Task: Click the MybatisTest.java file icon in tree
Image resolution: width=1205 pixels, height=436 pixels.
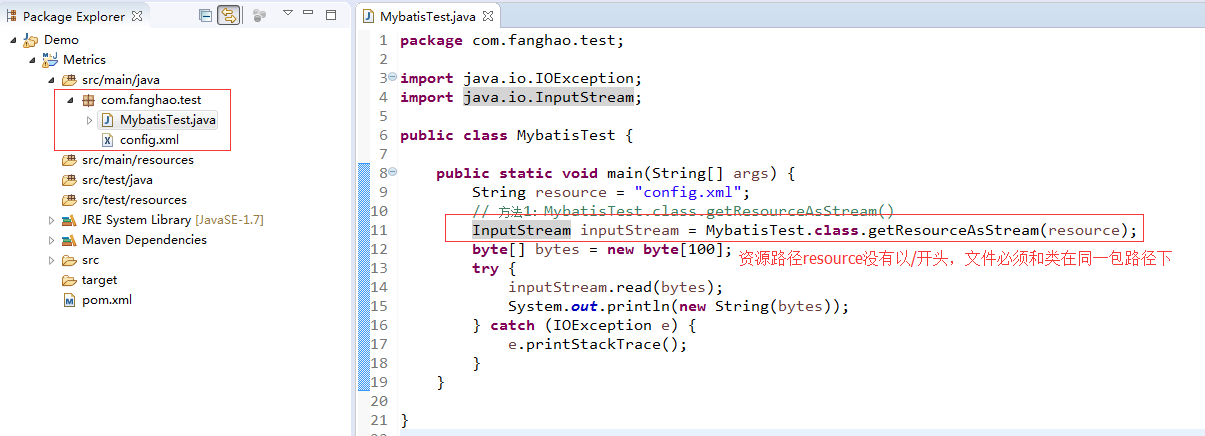Action: point(107,120)
